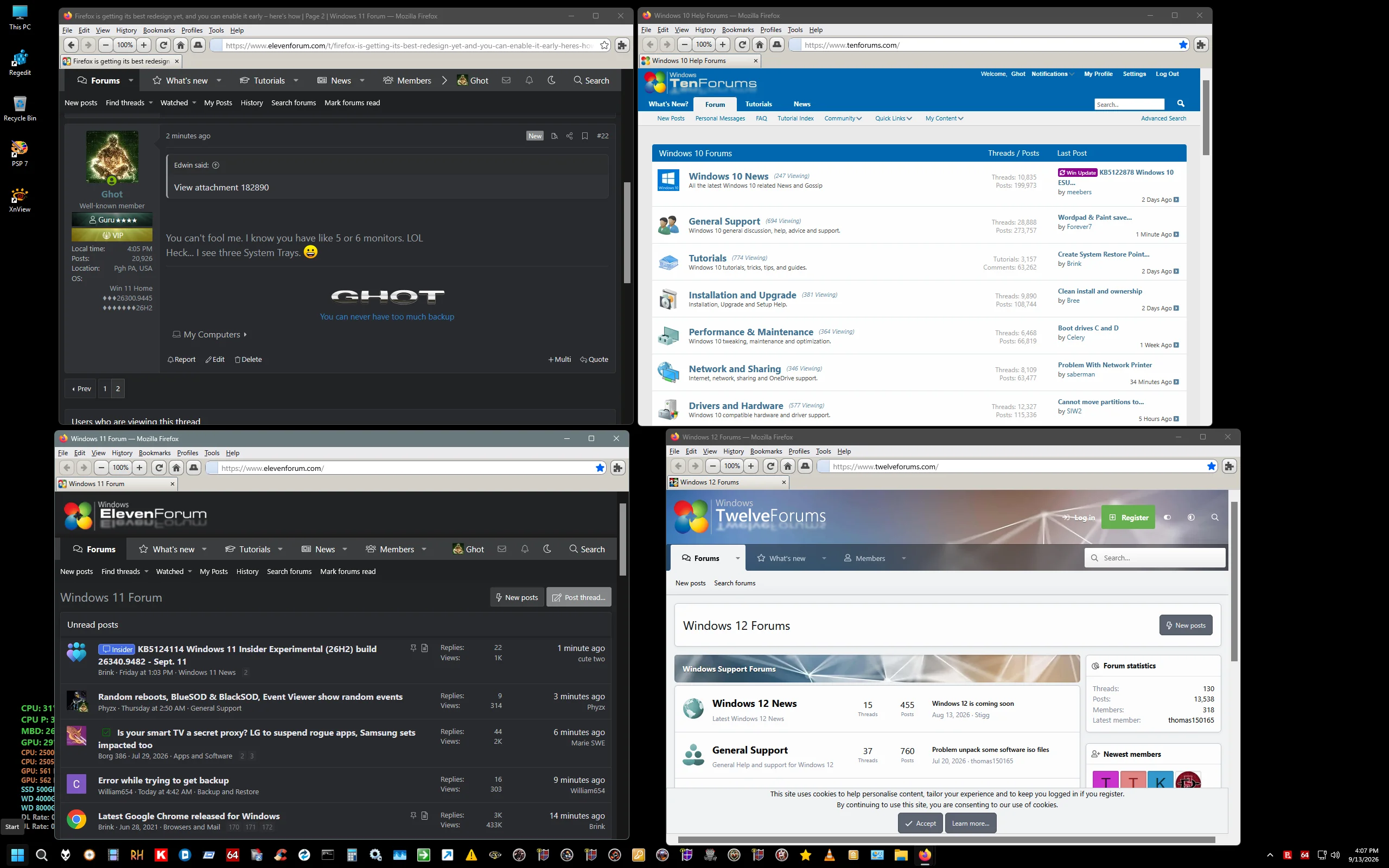Click page 1 in thread pagination
This screenshot has width=1389, height=868.
[105, 388]
